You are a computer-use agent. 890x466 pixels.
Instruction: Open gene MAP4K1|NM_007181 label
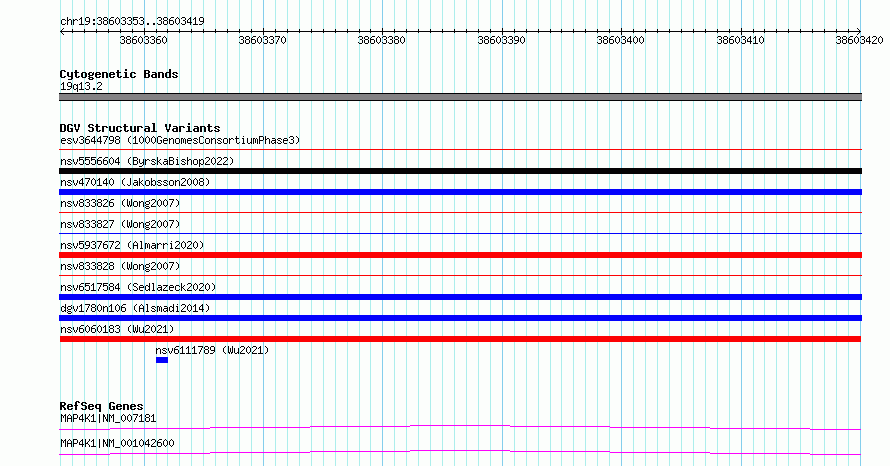point(108,418)
